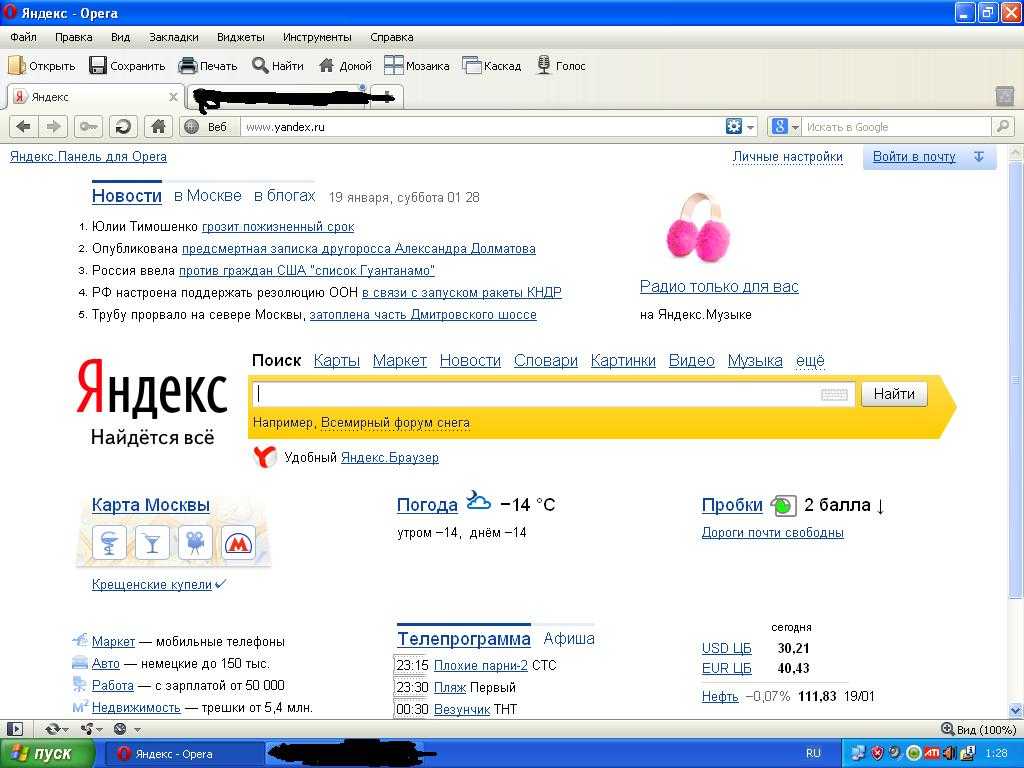Click the pink earmuffs image

(x=697, y=227)
